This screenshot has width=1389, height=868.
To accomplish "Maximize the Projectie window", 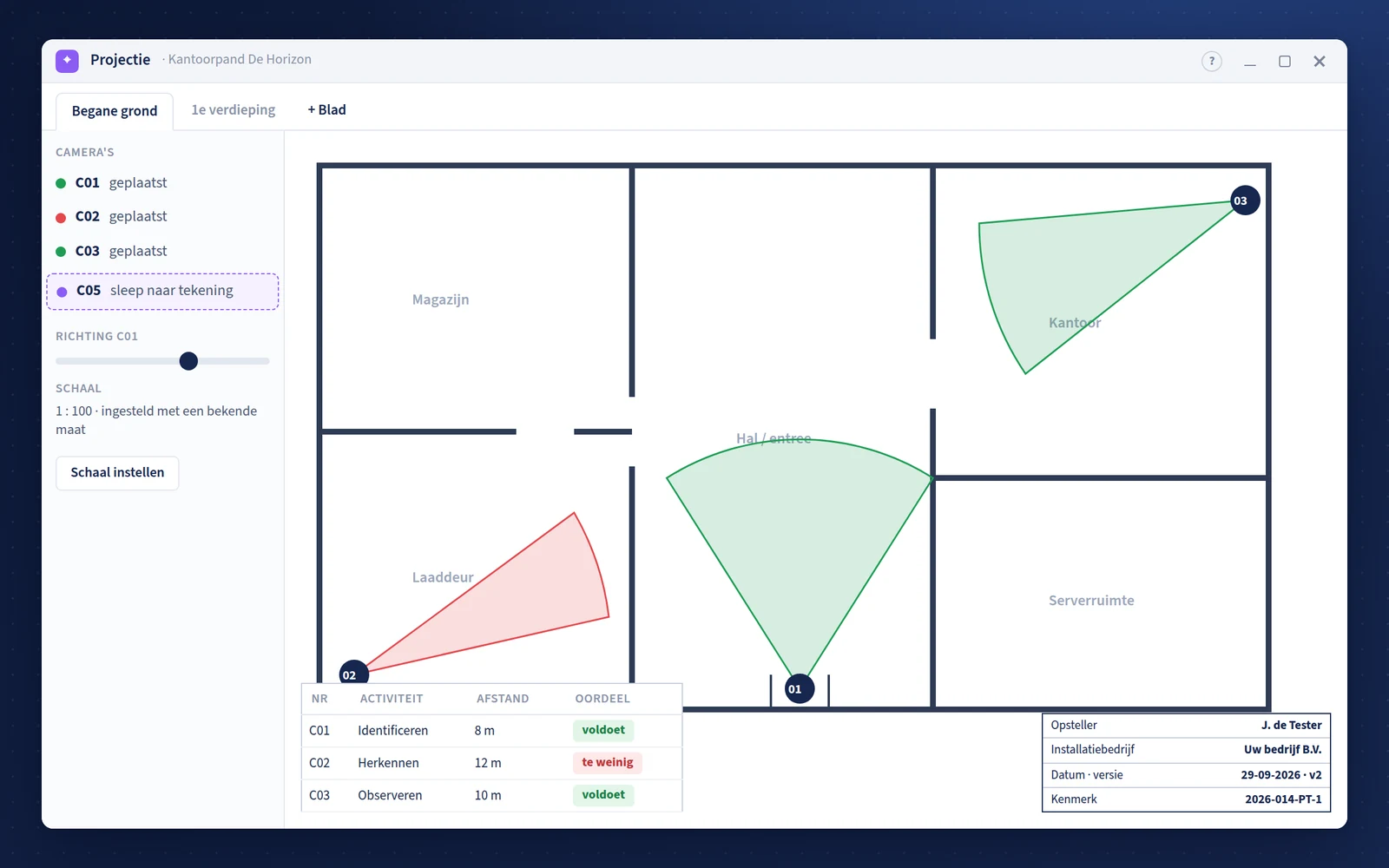I will pos(1285,62).
